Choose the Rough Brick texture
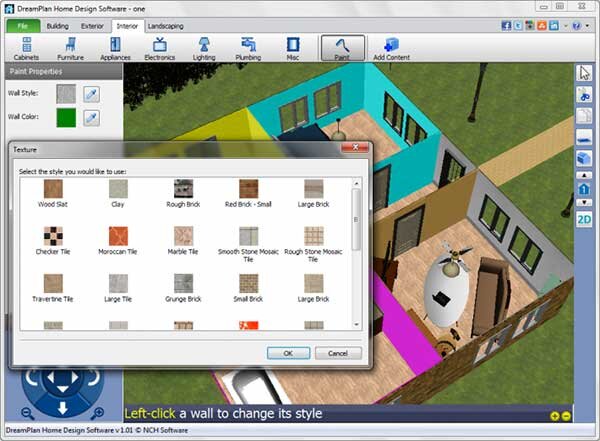 coord(183,194)
